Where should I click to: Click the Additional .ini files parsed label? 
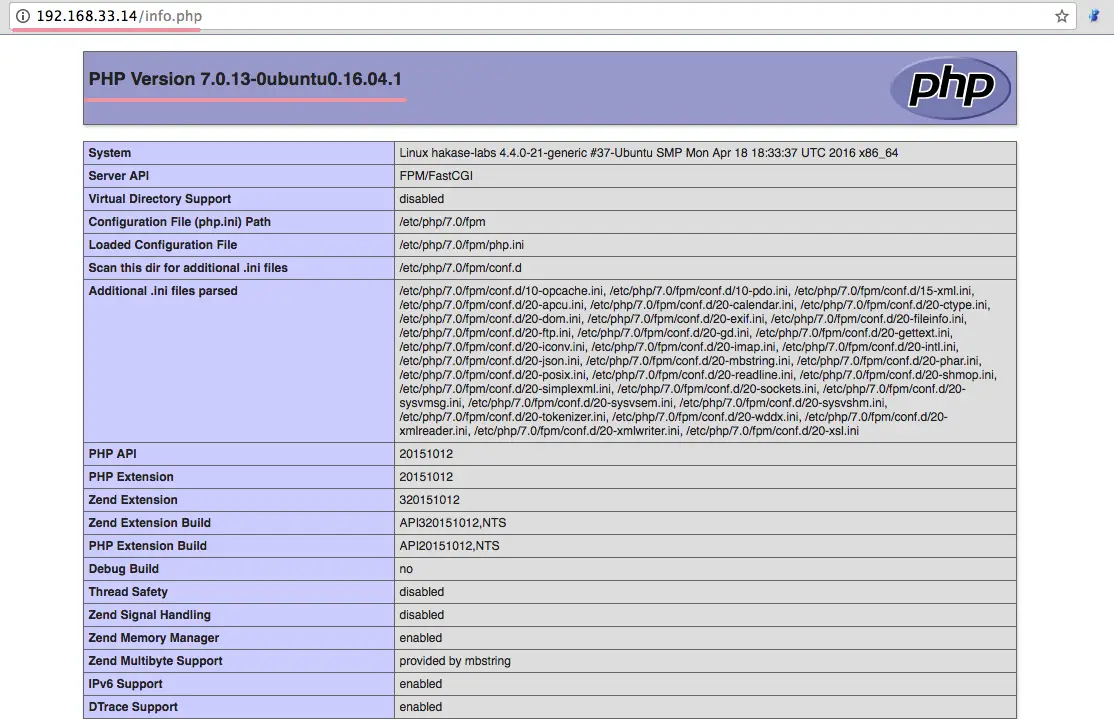click(x=163, y=291)
